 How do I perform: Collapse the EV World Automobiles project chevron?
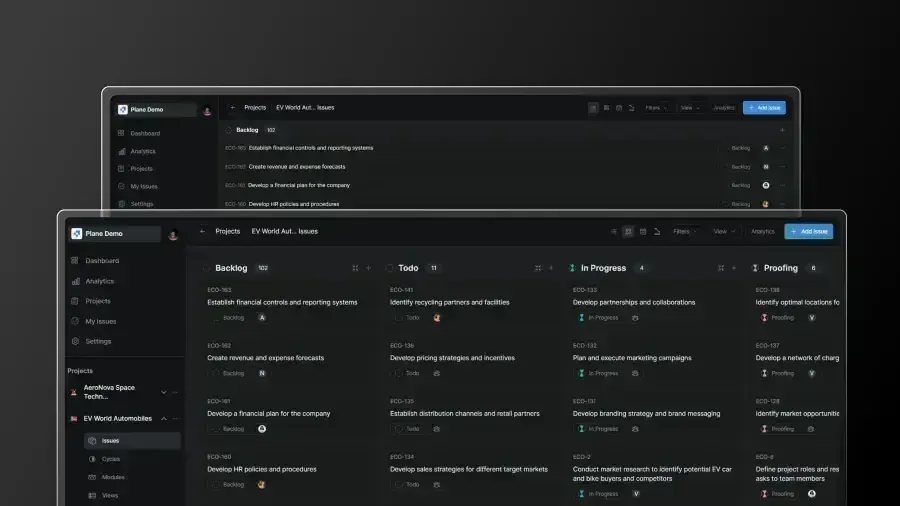tap(164, 419)
